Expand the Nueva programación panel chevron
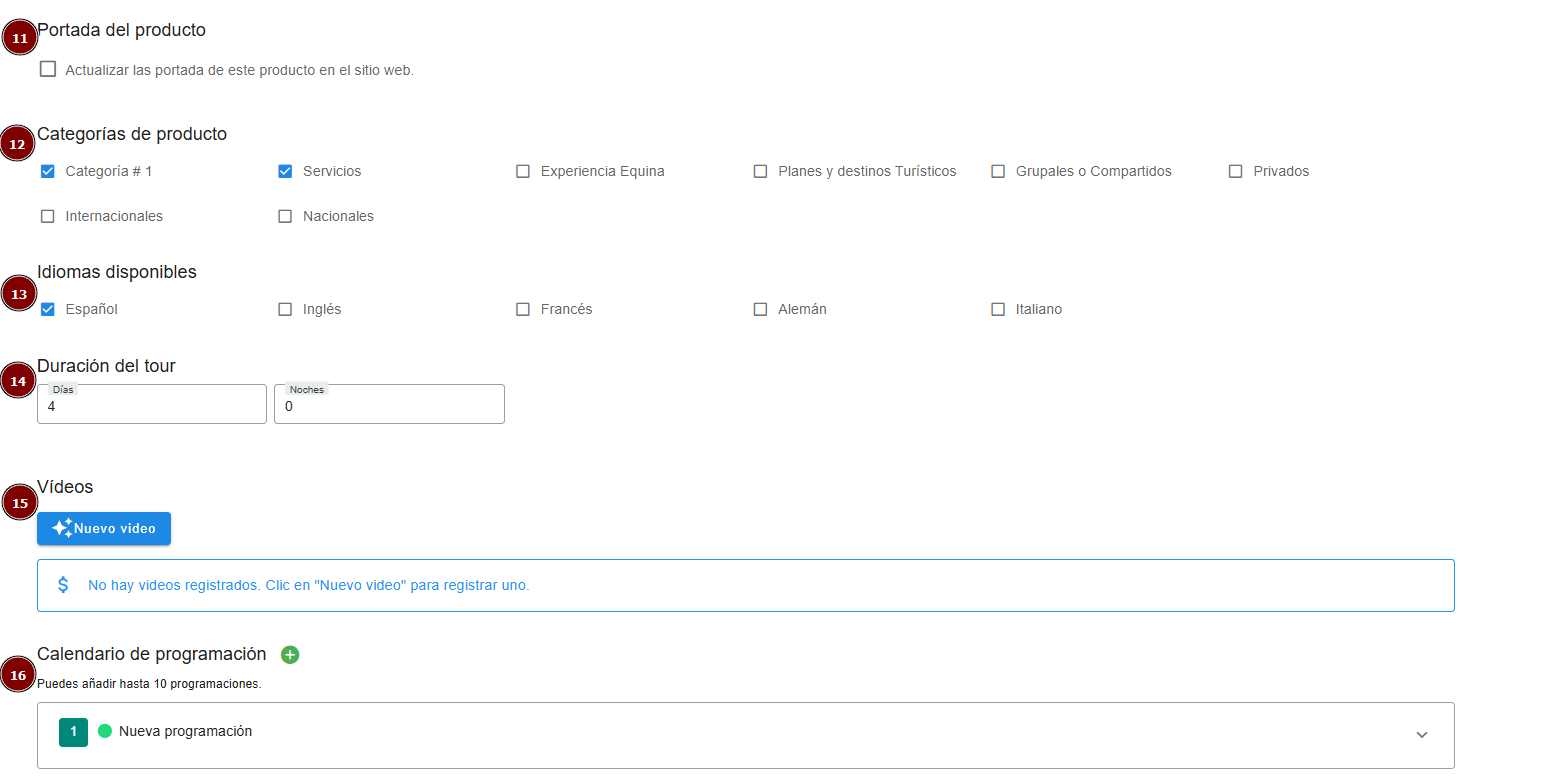 click(1421, 735)
